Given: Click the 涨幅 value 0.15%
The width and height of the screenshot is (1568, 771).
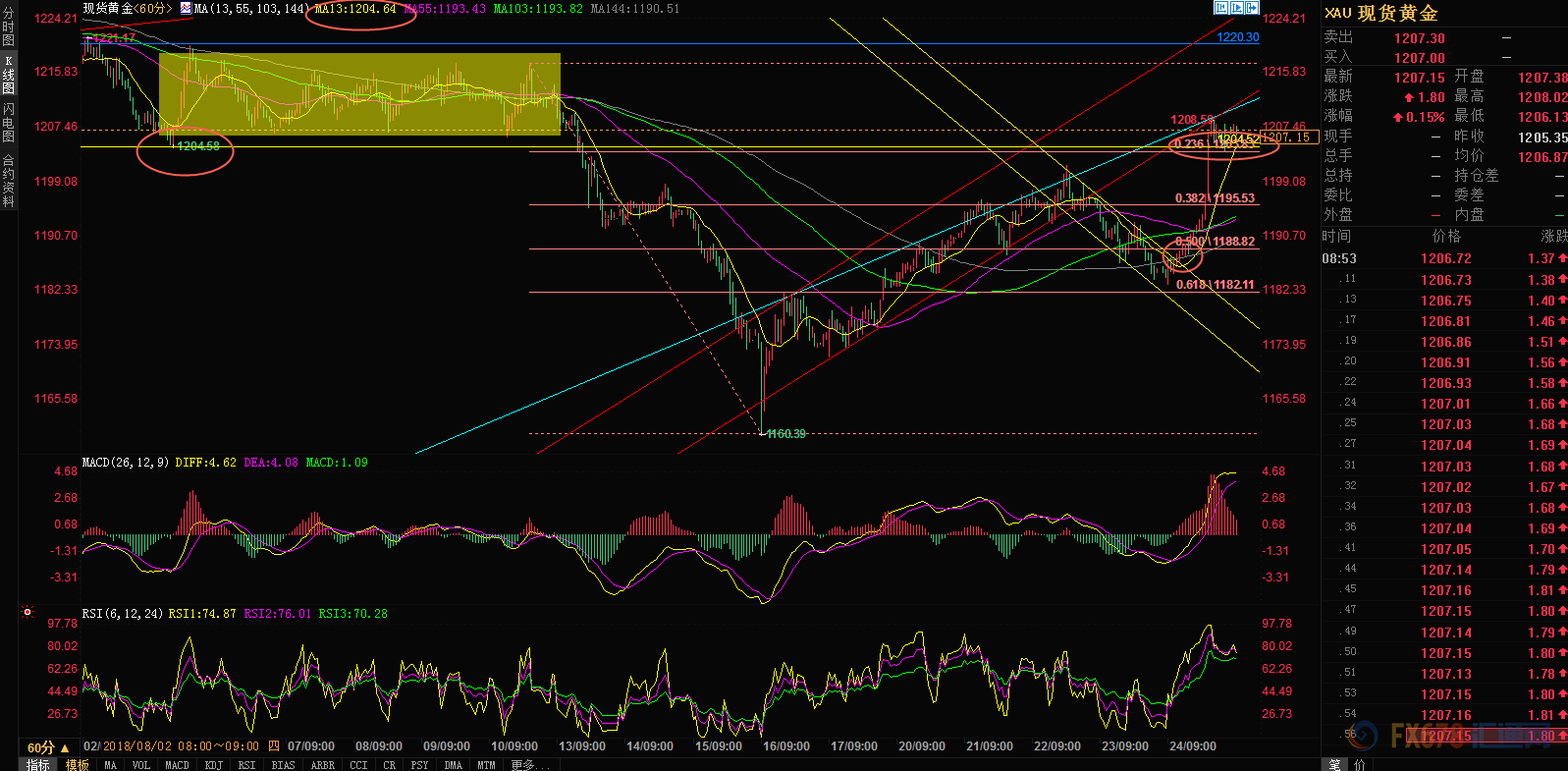Looking at the screenshot, I should (1419, 117).
